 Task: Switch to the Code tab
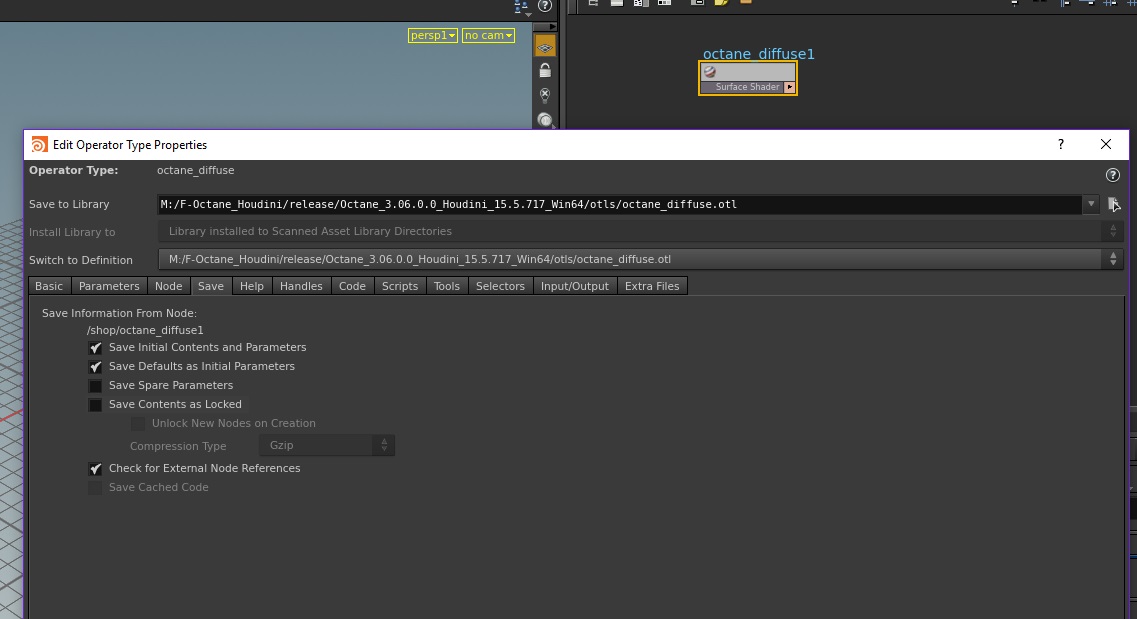pos(352,286)
